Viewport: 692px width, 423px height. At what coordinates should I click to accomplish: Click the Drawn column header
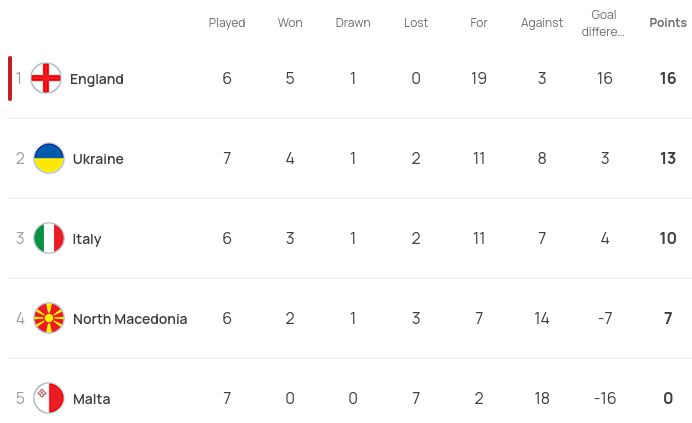click(353, 23)
